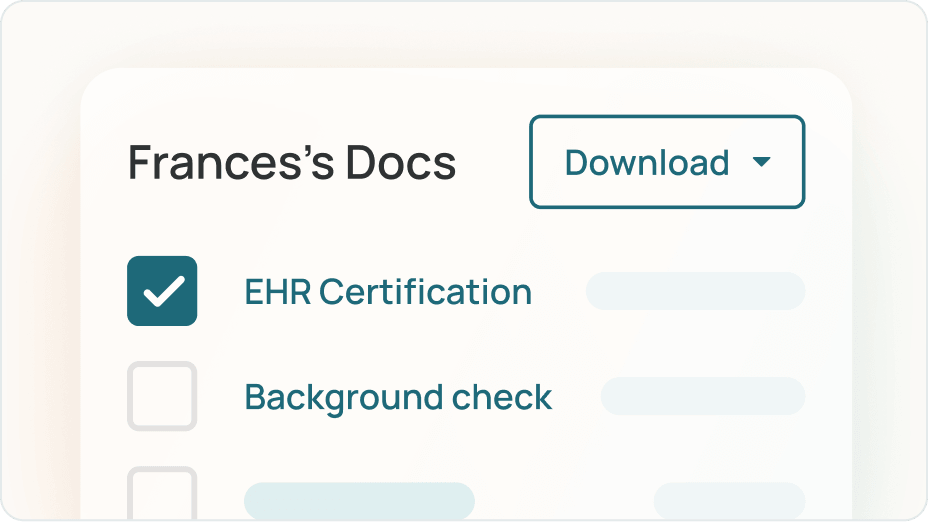Click empty space between EHR Certification and its pill
The width and height of the screenshot is (928, 522).
click(558, 292)
